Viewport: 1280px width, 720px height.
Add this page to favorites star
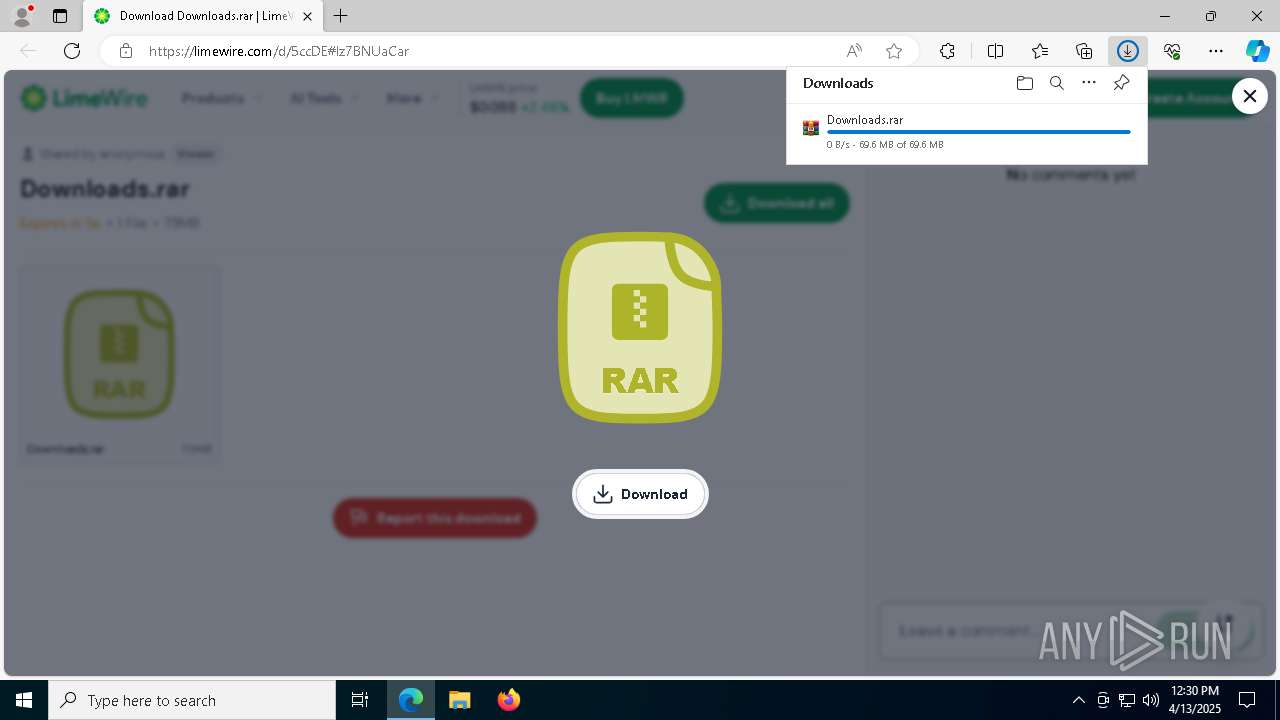pyautogui.click(x=894, y=51)
